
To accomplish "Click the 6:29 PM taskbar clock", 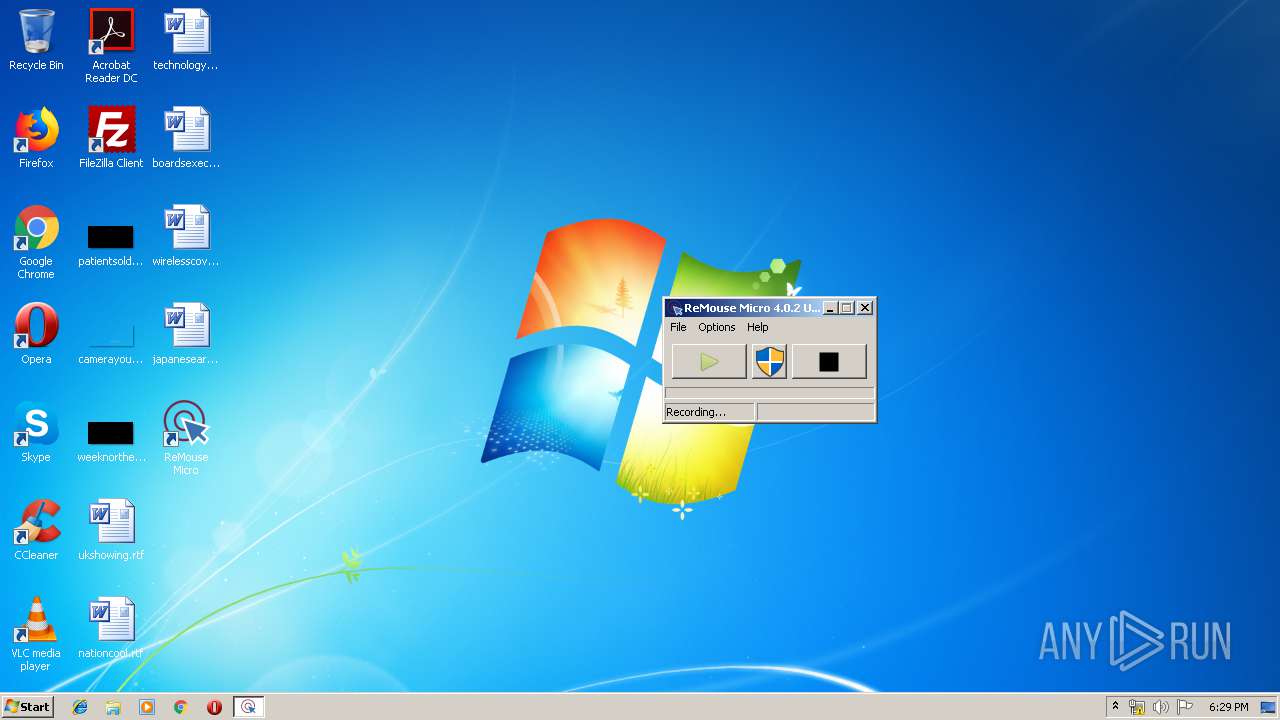I will [x=1228, y=707].
